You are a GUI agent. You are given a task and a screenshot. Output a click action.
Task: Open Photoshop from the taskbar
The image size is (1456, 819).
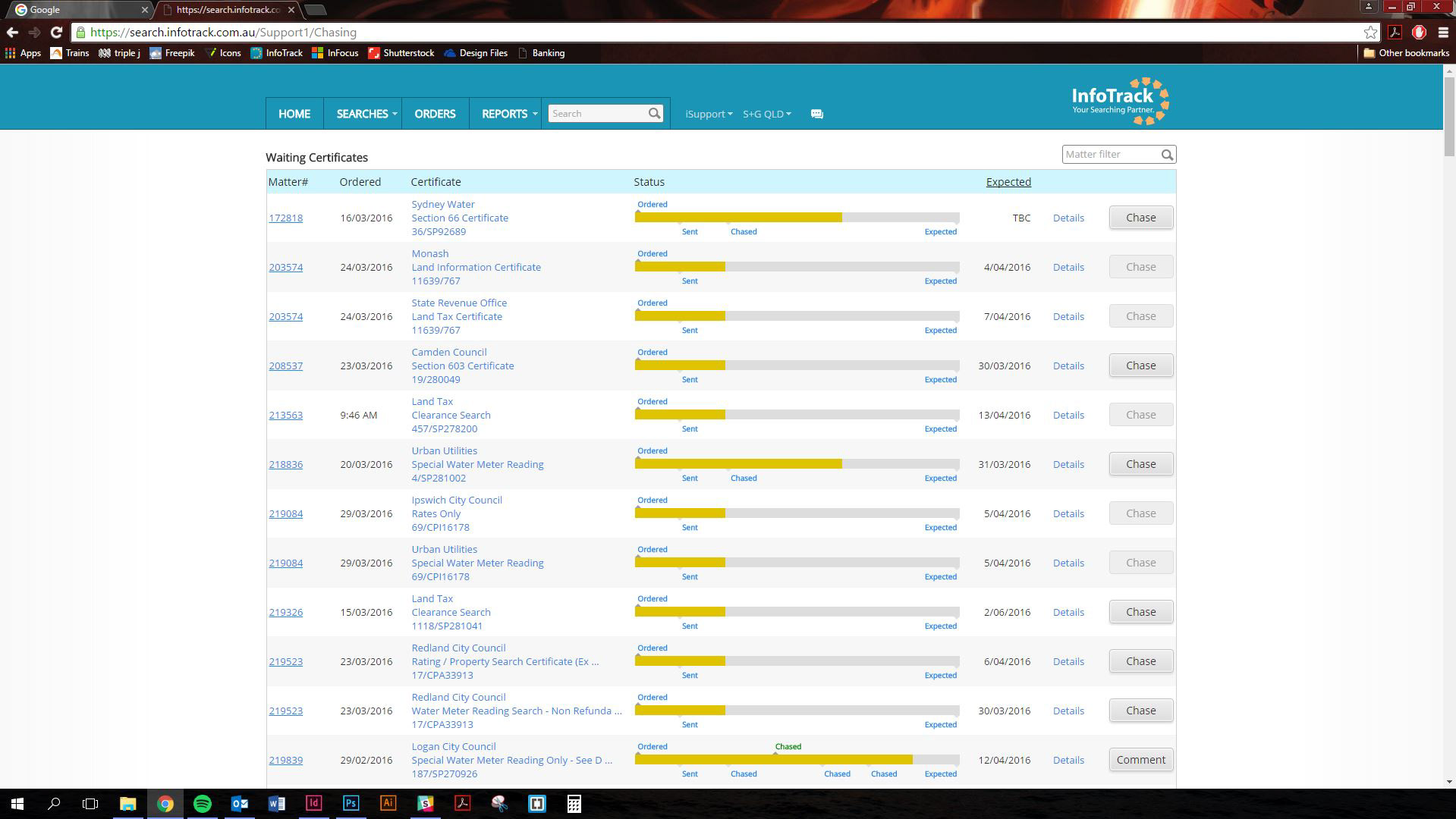[351, 804]
